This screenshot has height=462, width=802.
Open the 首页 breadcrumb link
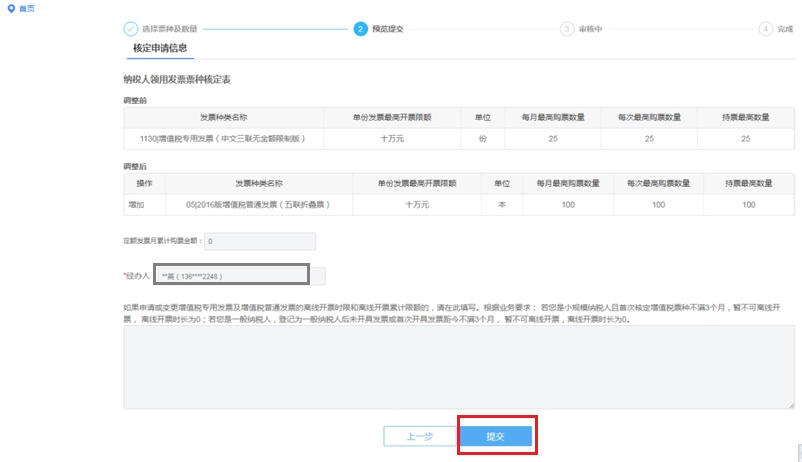(27, 9)
